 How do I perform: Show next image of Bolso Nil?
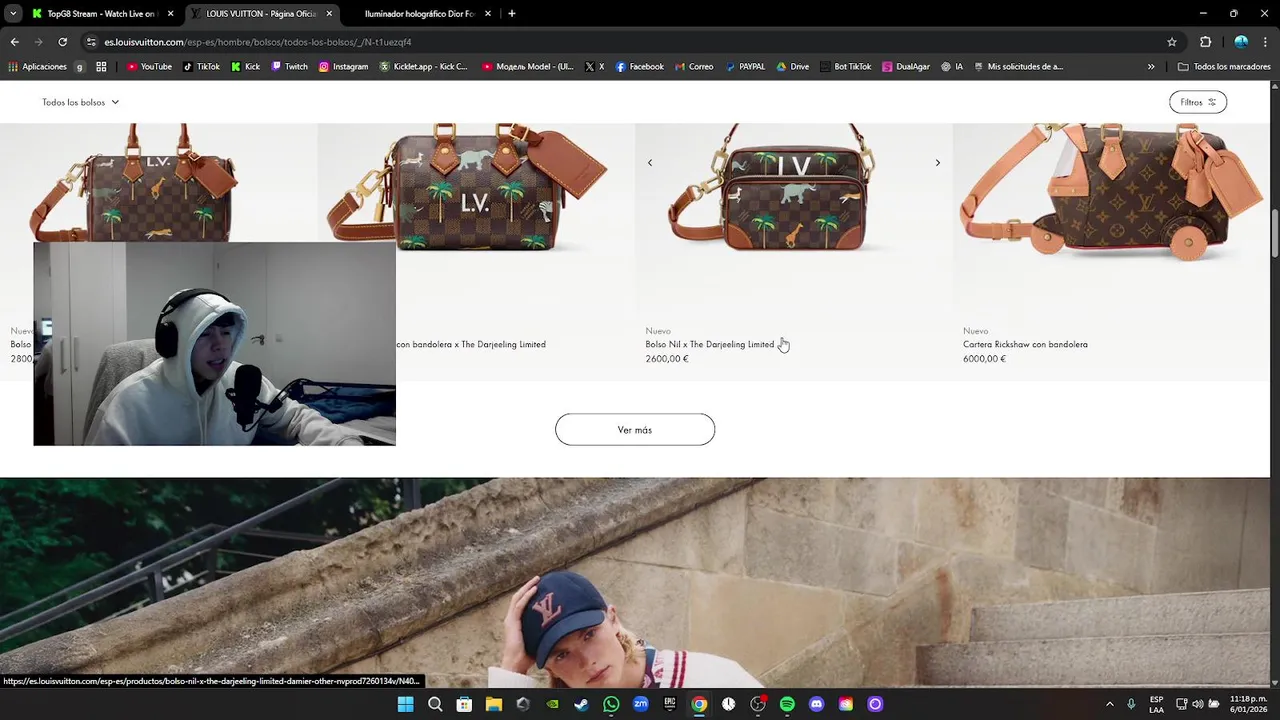coord(937,162)
